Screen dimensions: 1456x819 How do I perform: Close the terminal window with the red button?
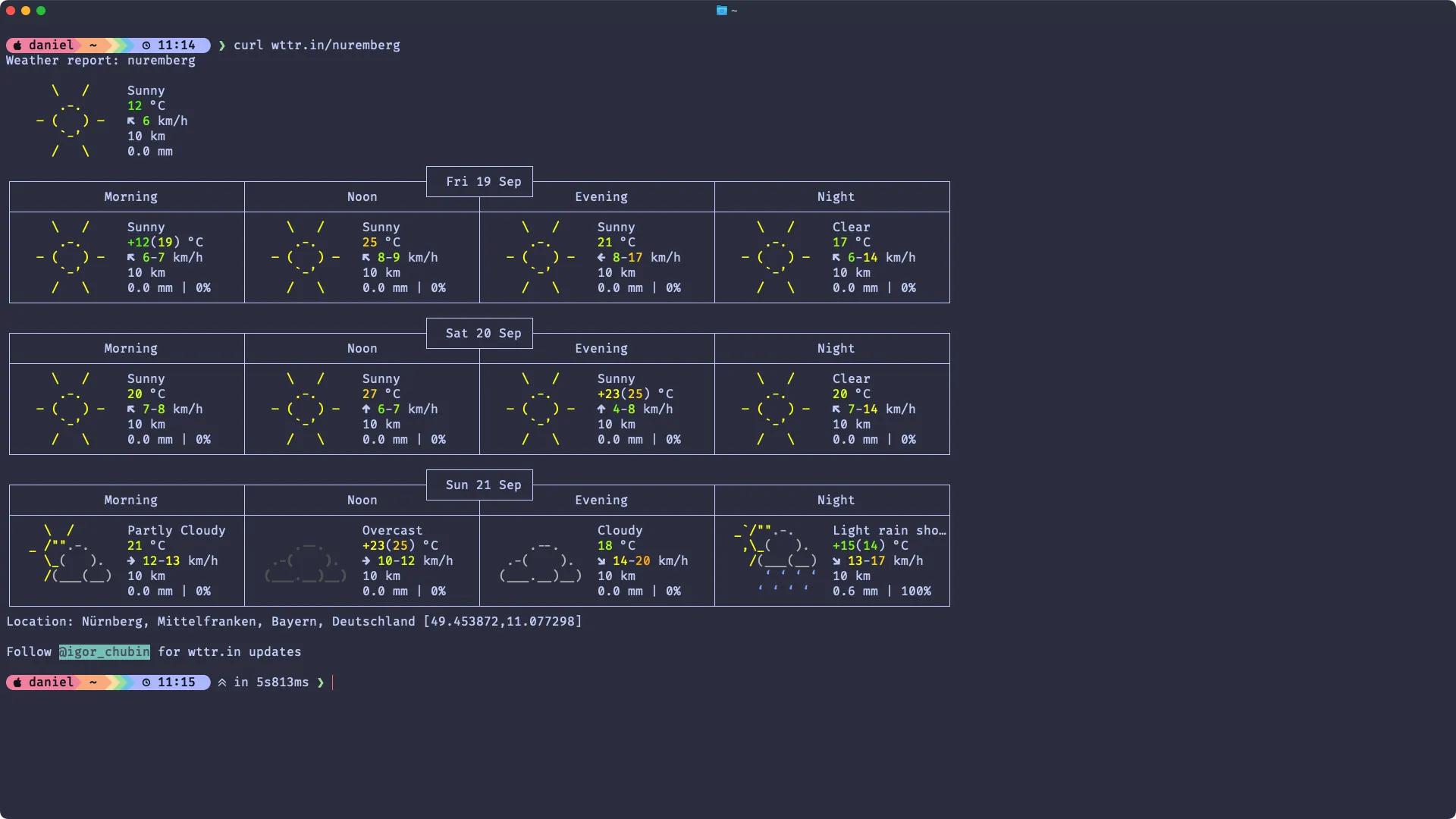(11, 11)
